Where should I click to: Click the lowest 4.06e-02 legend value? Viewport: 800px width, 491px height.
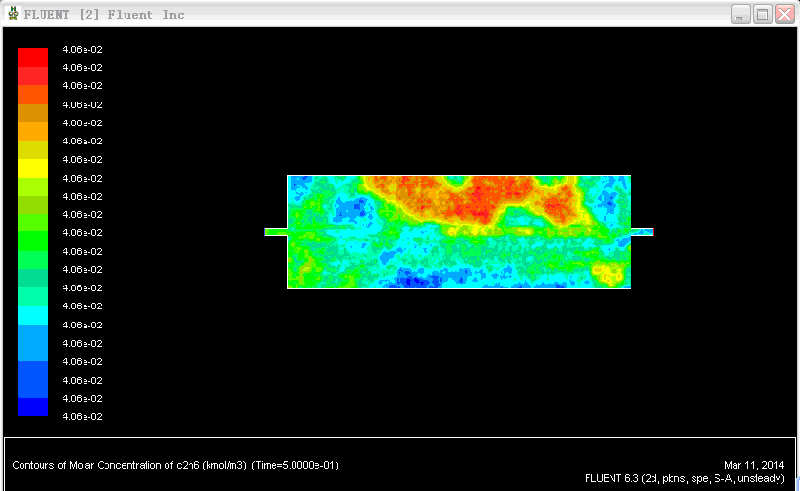pyautogui.click(x=82, y=416)
